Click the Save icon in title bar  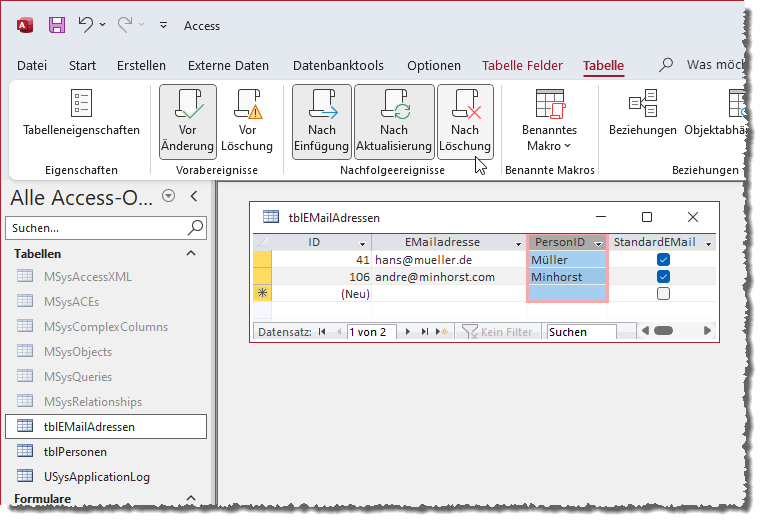57,25
